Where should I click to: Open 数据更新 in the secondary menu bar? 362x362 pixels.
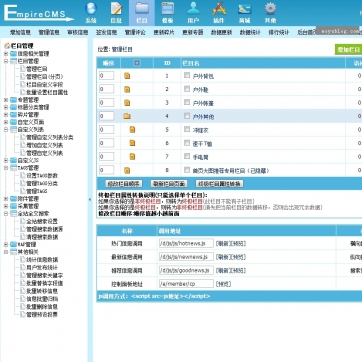click(x=221, y=32)
